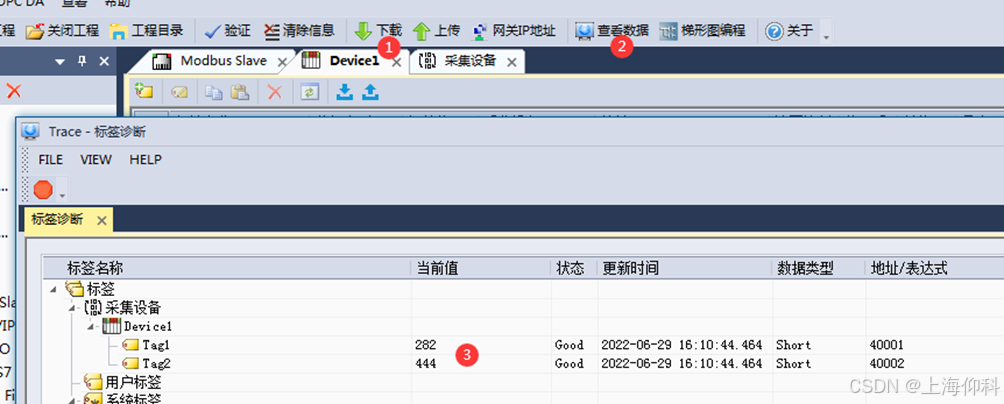
Task: Click the blue import down-arrow icon
Action: [344, 93]
